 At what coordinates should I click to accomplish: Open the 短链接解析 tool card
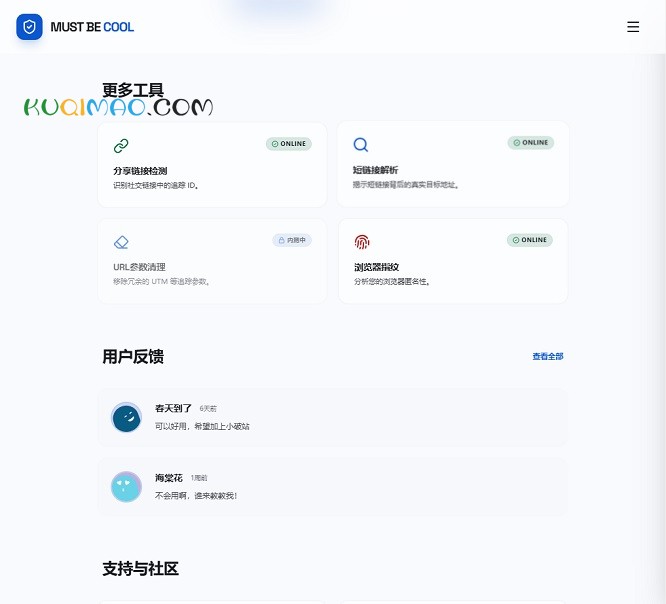tap(453, 164)
